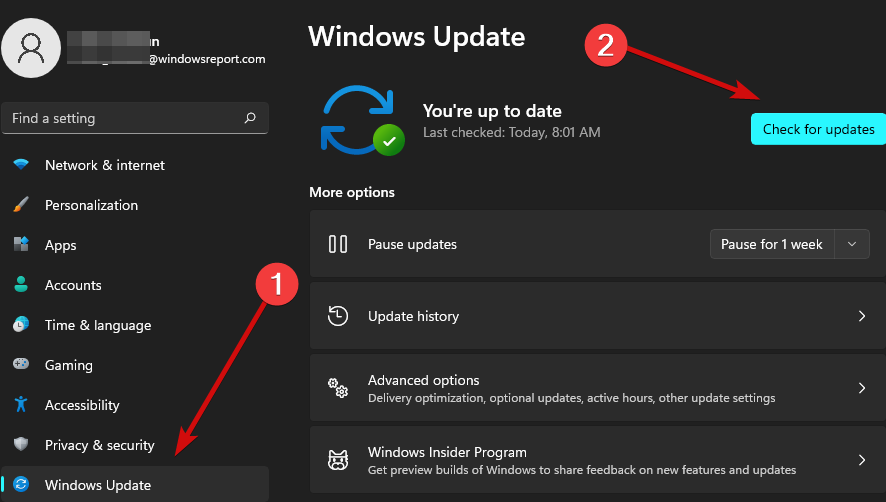
Task: Click the Windows Insider Program cat icon
Action: 338,460
